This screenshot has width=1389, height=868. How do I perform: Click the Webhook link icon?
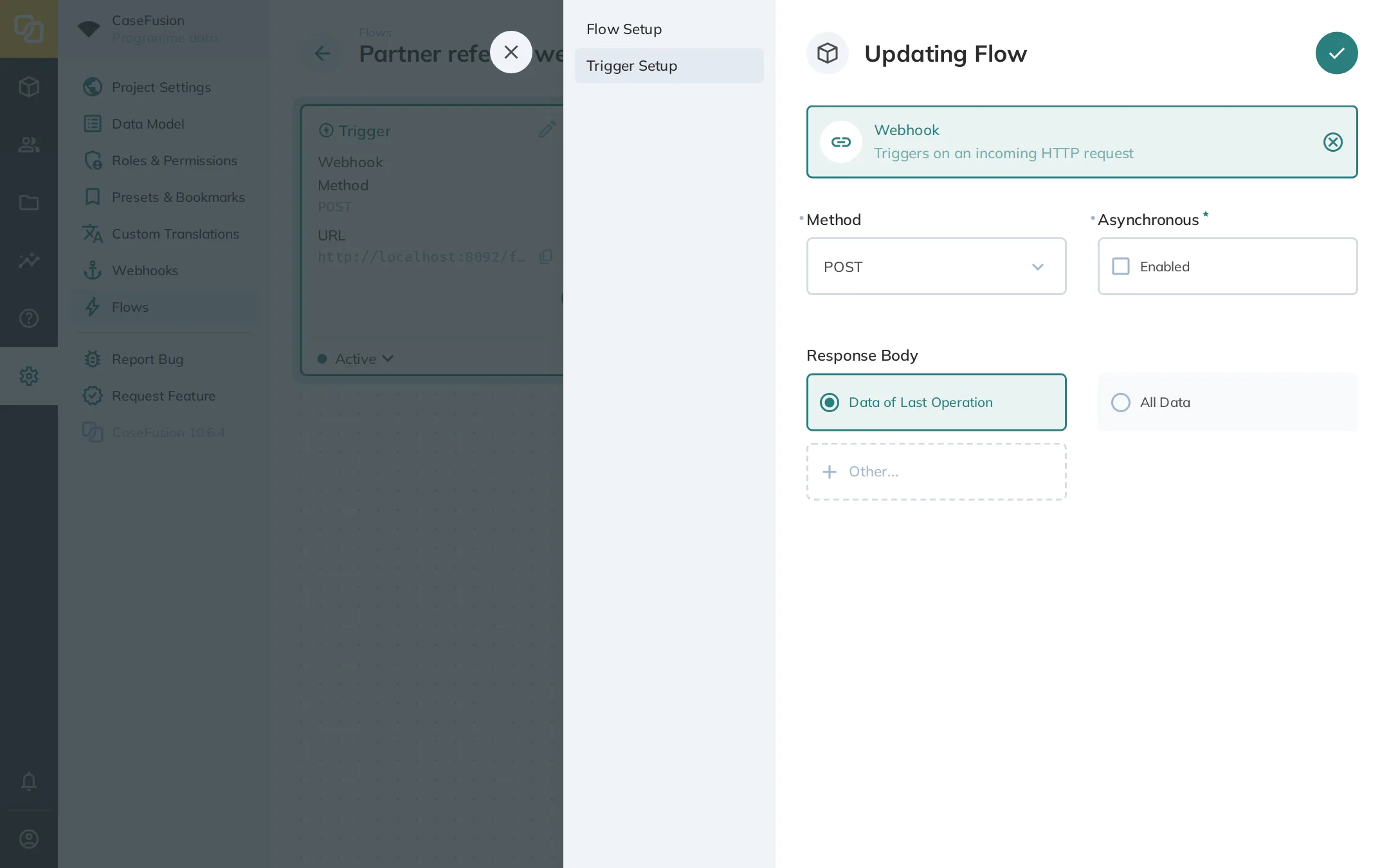click(840, 142)
